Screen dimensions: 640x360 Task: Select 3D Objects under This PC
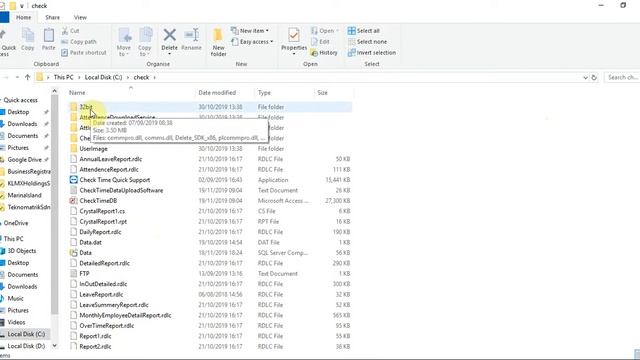[x=22, y=251]
